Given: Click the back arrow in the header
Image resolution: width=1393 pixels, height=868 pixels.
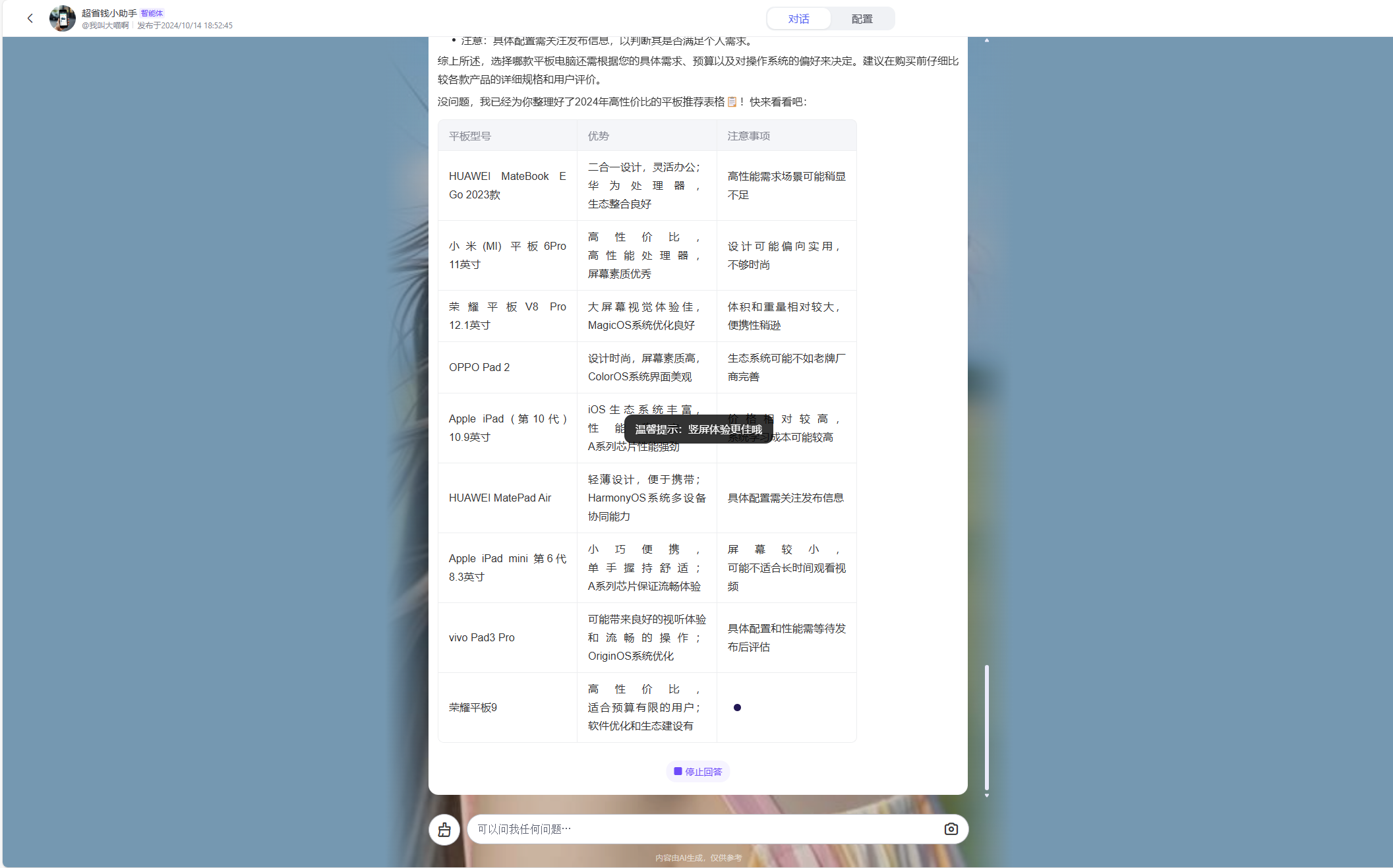Looking at the screenshot, I should [30, 18].
